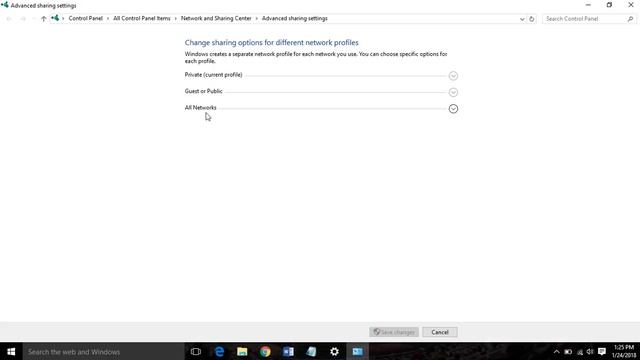
Task: Open Microsoft Word from the taskbar
Action: tap(288, 351)
